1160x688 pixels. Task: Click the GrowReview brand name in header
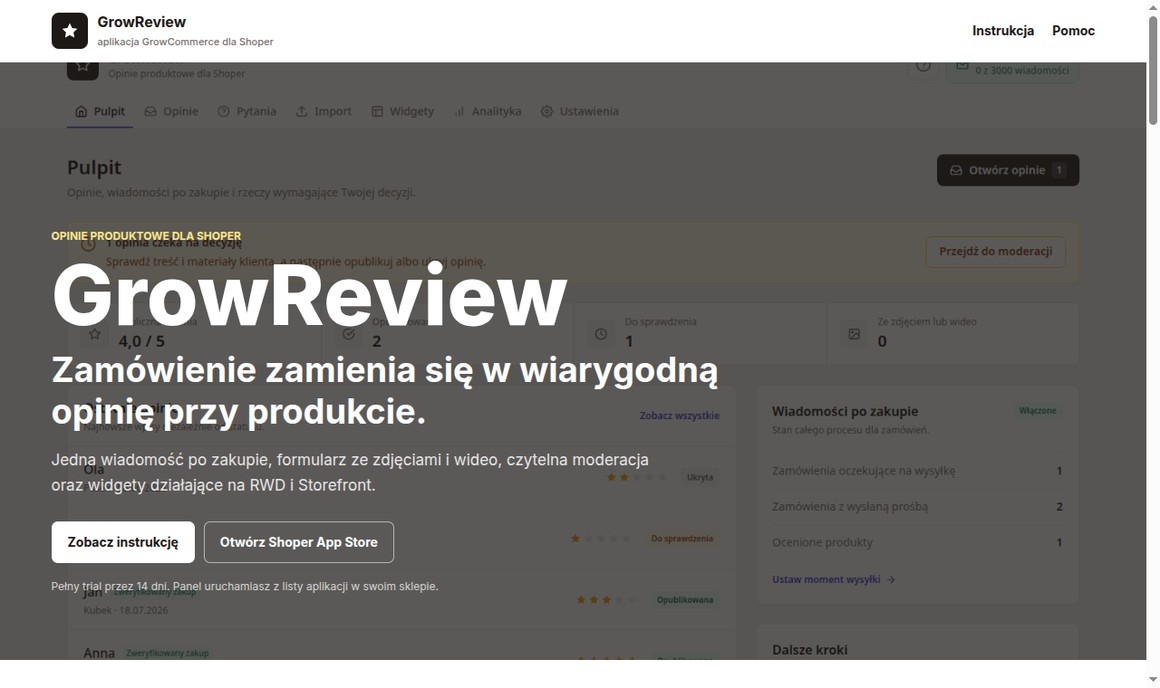click(x=141, y=22)
